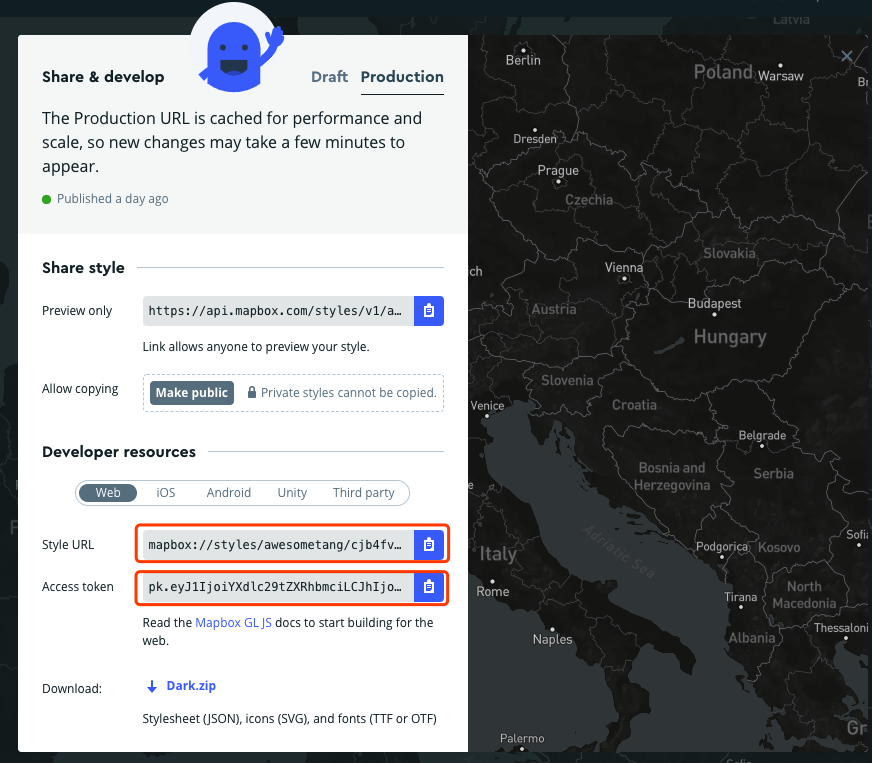Click the Developer resources section heading
The height and width of the screenshot is (763, 872).
click(x=119, y=452)
